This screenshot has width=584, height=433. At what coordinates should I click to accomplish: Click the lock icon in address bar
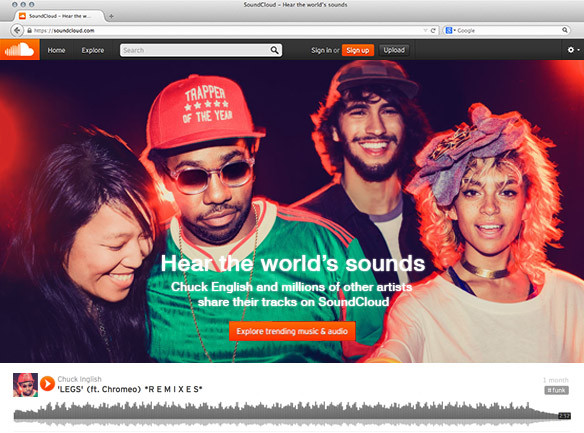click(29, 31)
